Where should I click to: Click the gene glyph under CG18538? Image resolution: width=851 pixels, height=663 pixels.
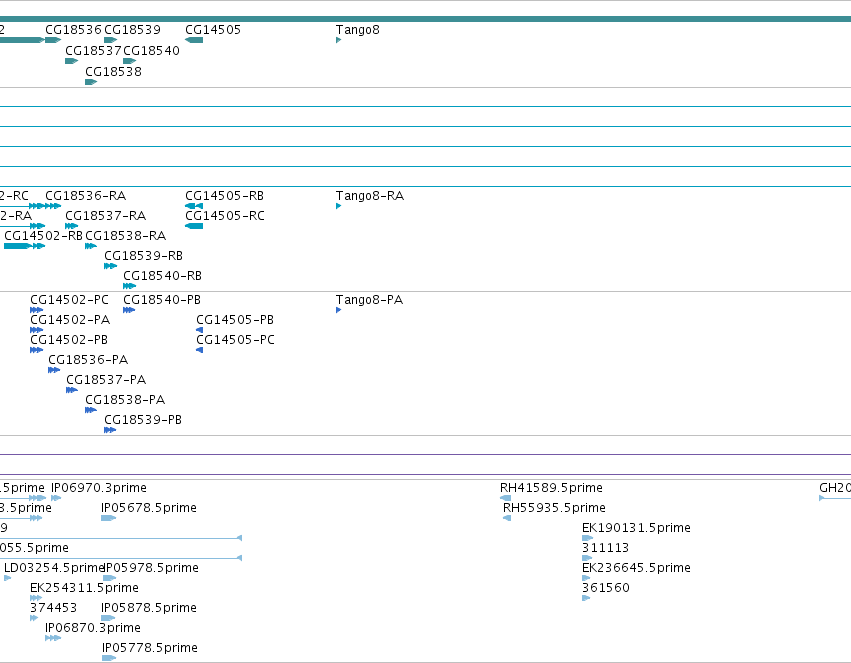tap(91, 82)
